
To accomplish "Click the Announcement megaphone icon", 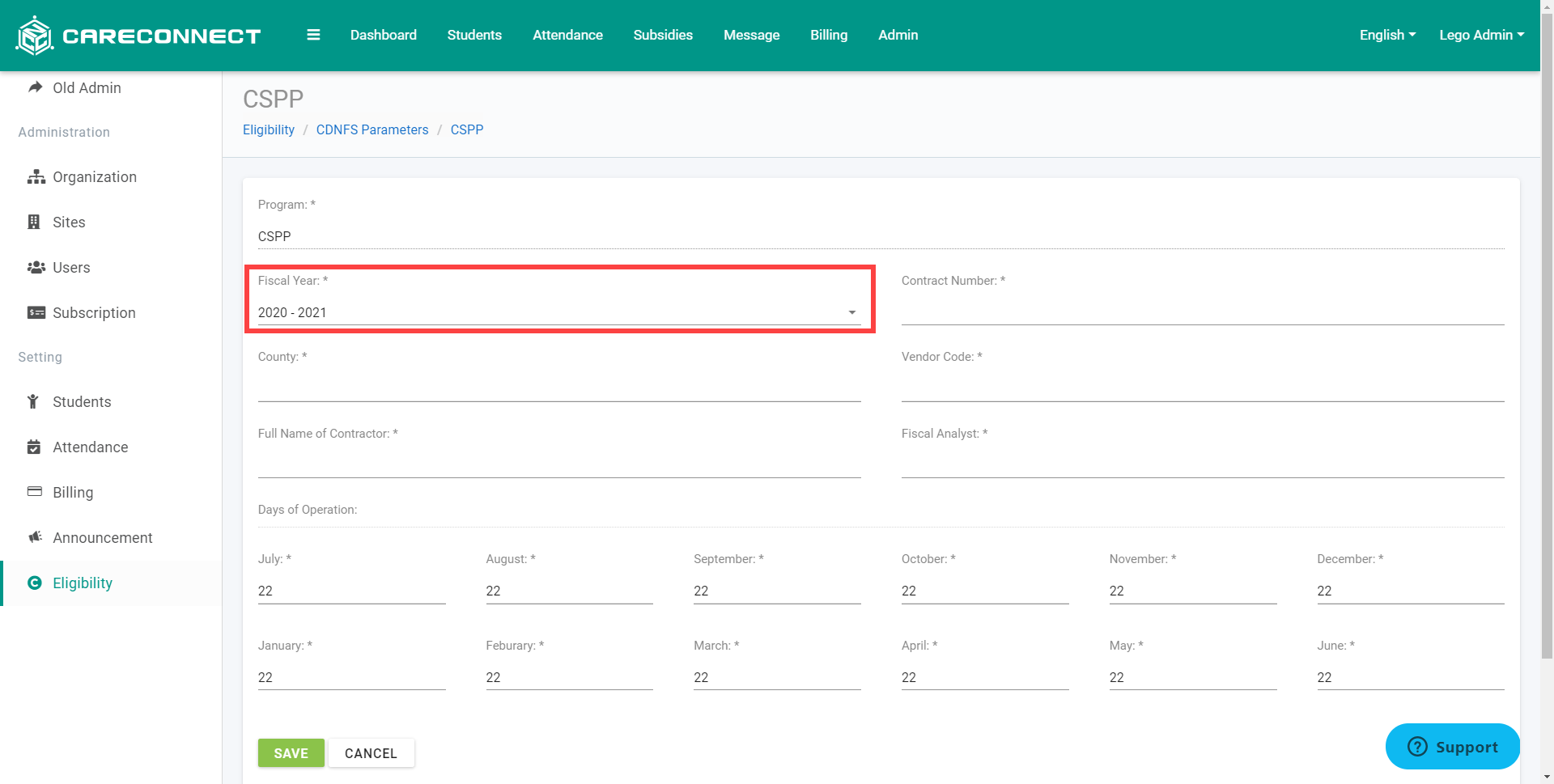I will click(x=35, y=536).
